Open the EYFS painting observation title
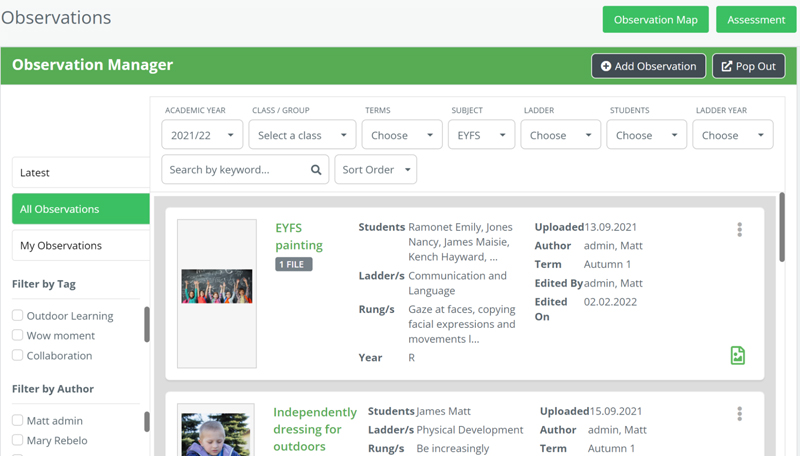This screenshot has width=800, height=456. point(299,237)
